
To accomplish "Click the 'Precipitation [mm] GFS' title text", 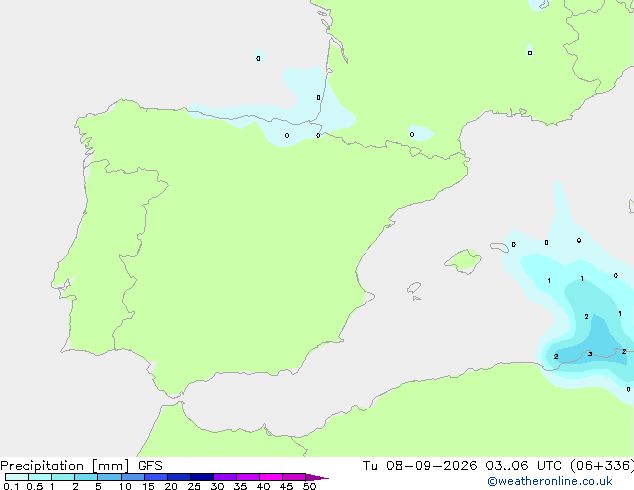I will click(x=81, y=466).
